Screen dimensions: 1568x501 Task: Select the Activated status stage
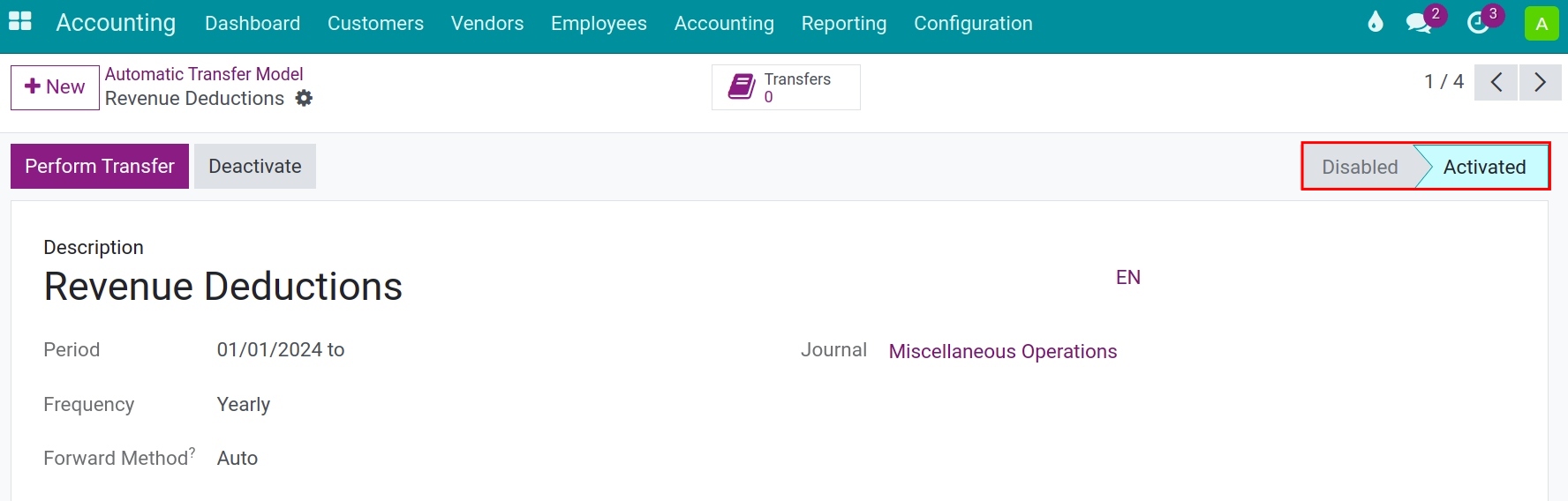pyautogui.click(x=1484, y=167)
